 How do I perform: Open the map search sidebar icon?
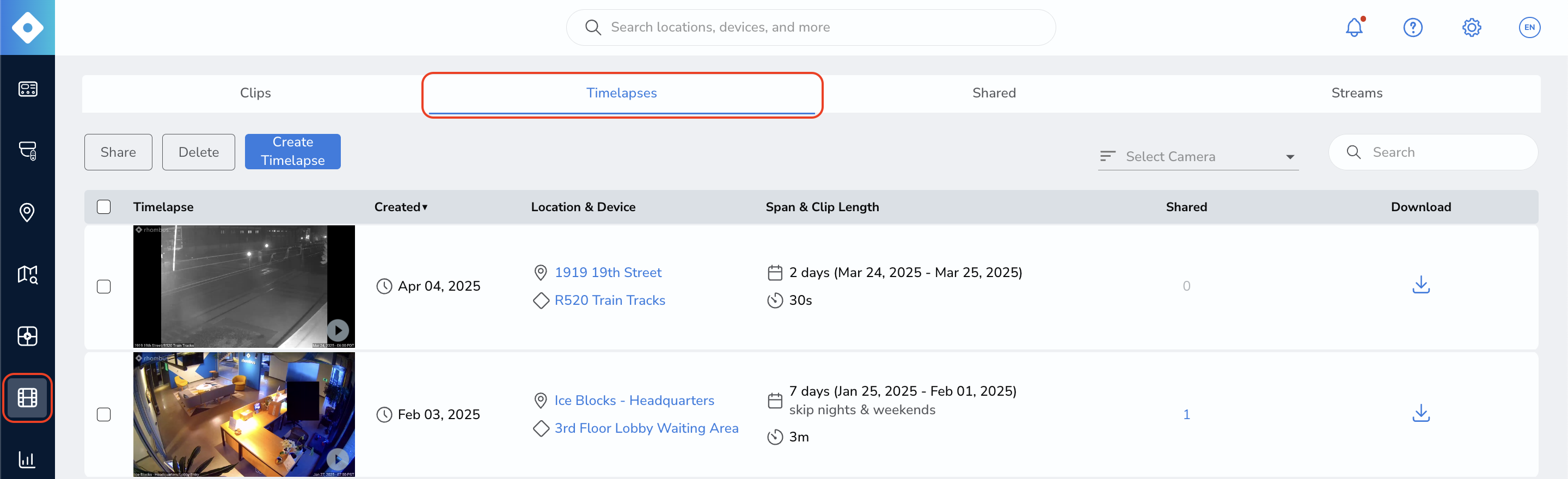[27, 274]
